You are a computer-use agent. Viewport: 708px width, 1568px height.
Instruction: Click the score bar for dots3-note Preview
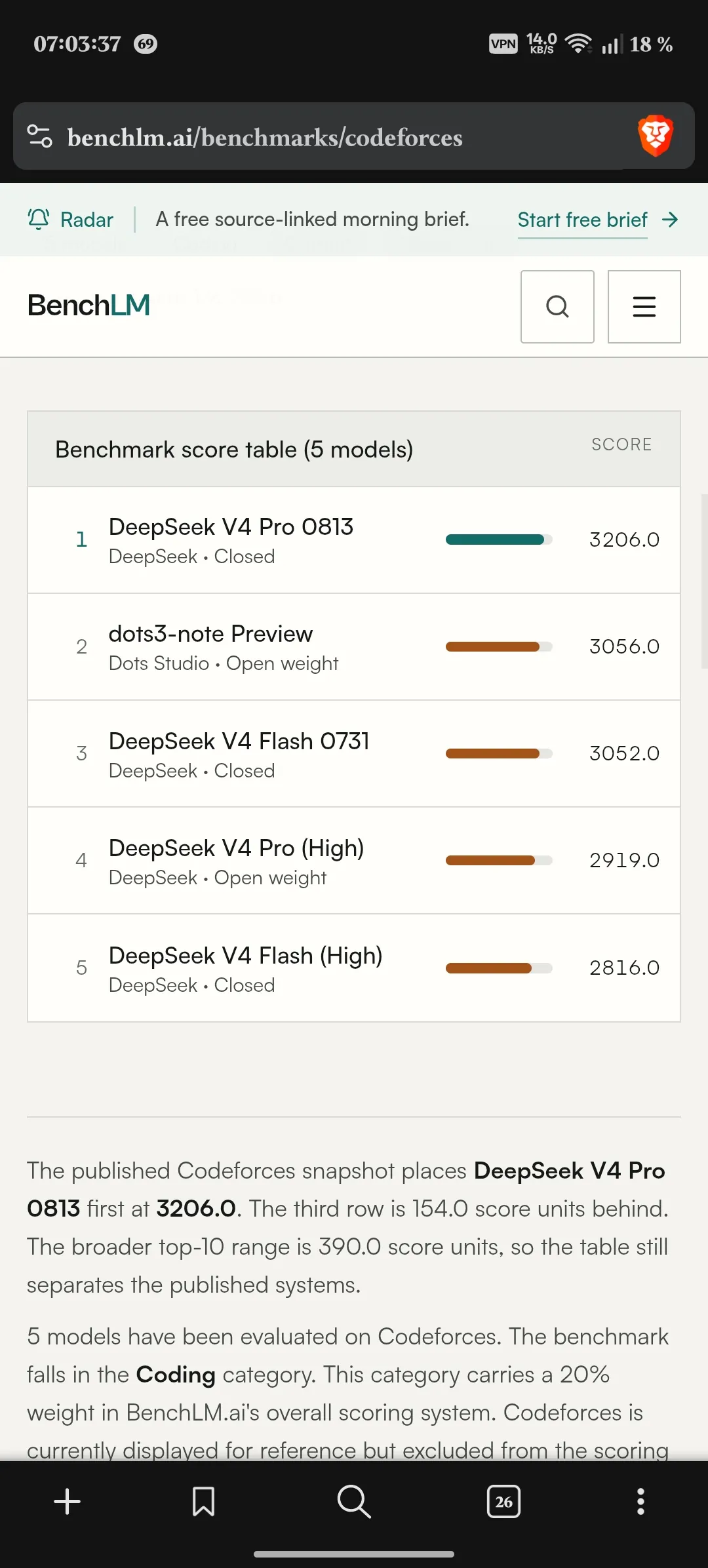coord(499,646)
